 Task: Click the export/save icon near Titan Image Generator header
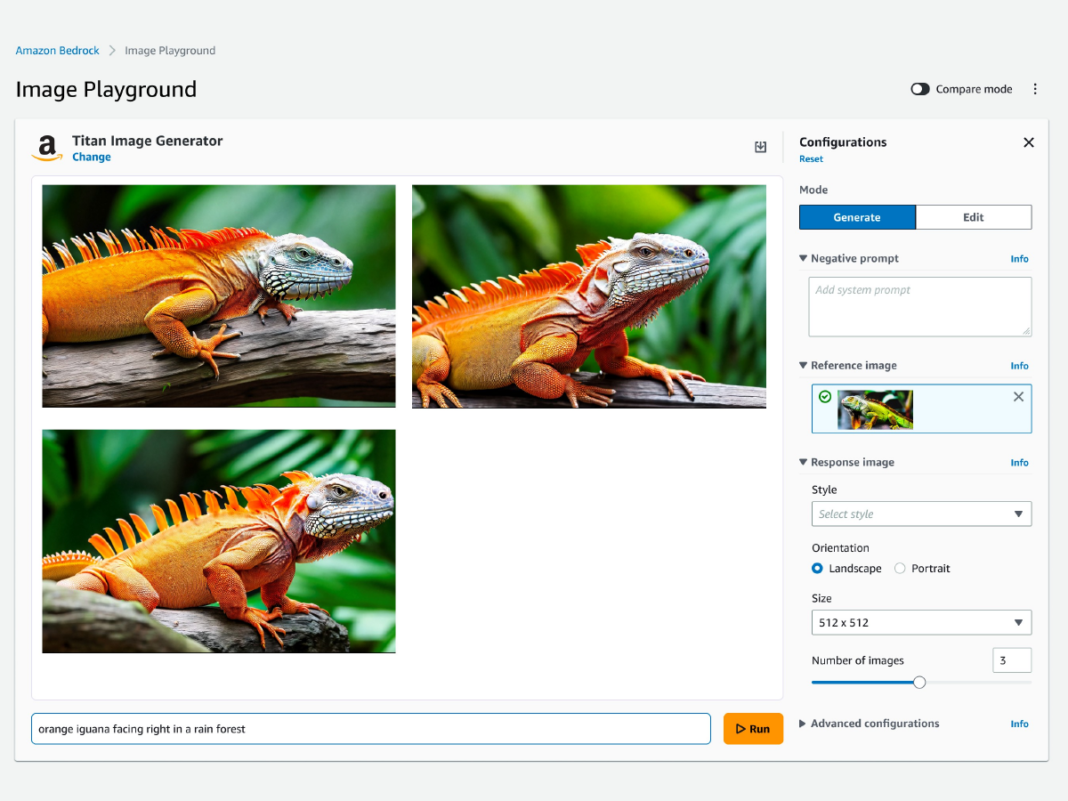[760, 146]
